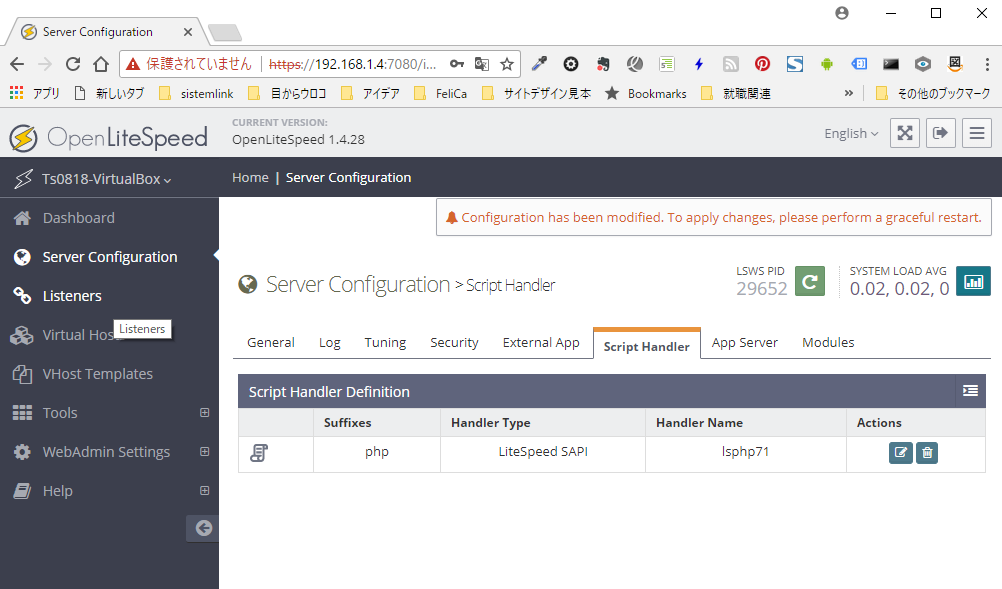Open the FeliCa bookmark folder
The height and width of the screenshot is (589, 1002).
pos(441,93)
